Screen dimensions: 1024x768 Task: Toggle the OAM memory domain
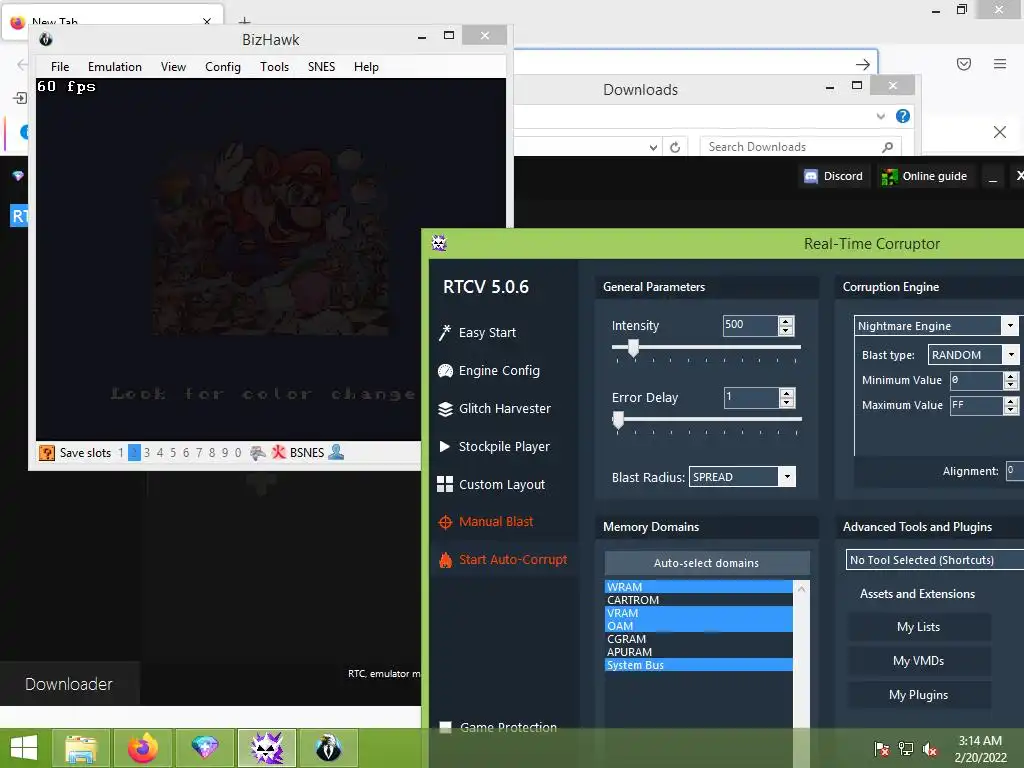[699, 626]
